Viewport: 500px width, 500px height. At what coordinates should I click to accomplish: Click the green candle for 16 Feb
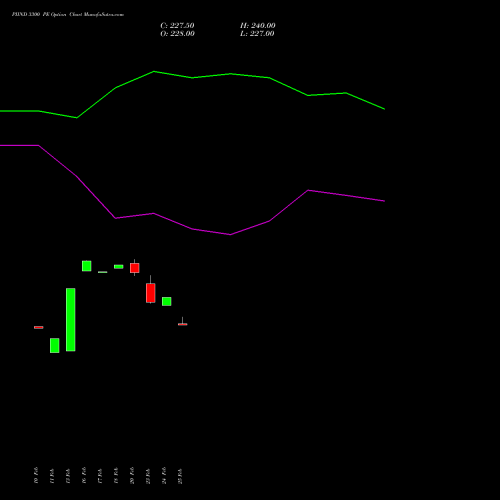[x=87, y=266]
